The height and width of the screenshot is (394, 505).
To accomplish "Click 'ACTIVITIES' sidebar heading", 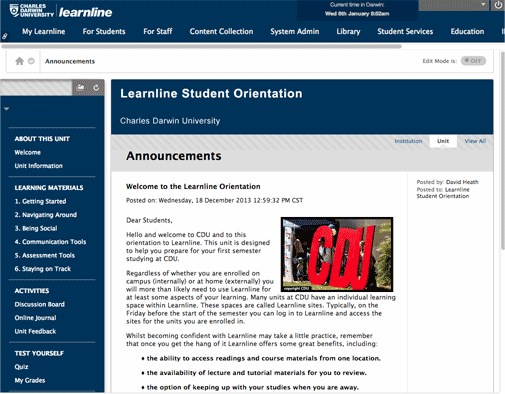I will pyautogui.click(x=32, y=291).
